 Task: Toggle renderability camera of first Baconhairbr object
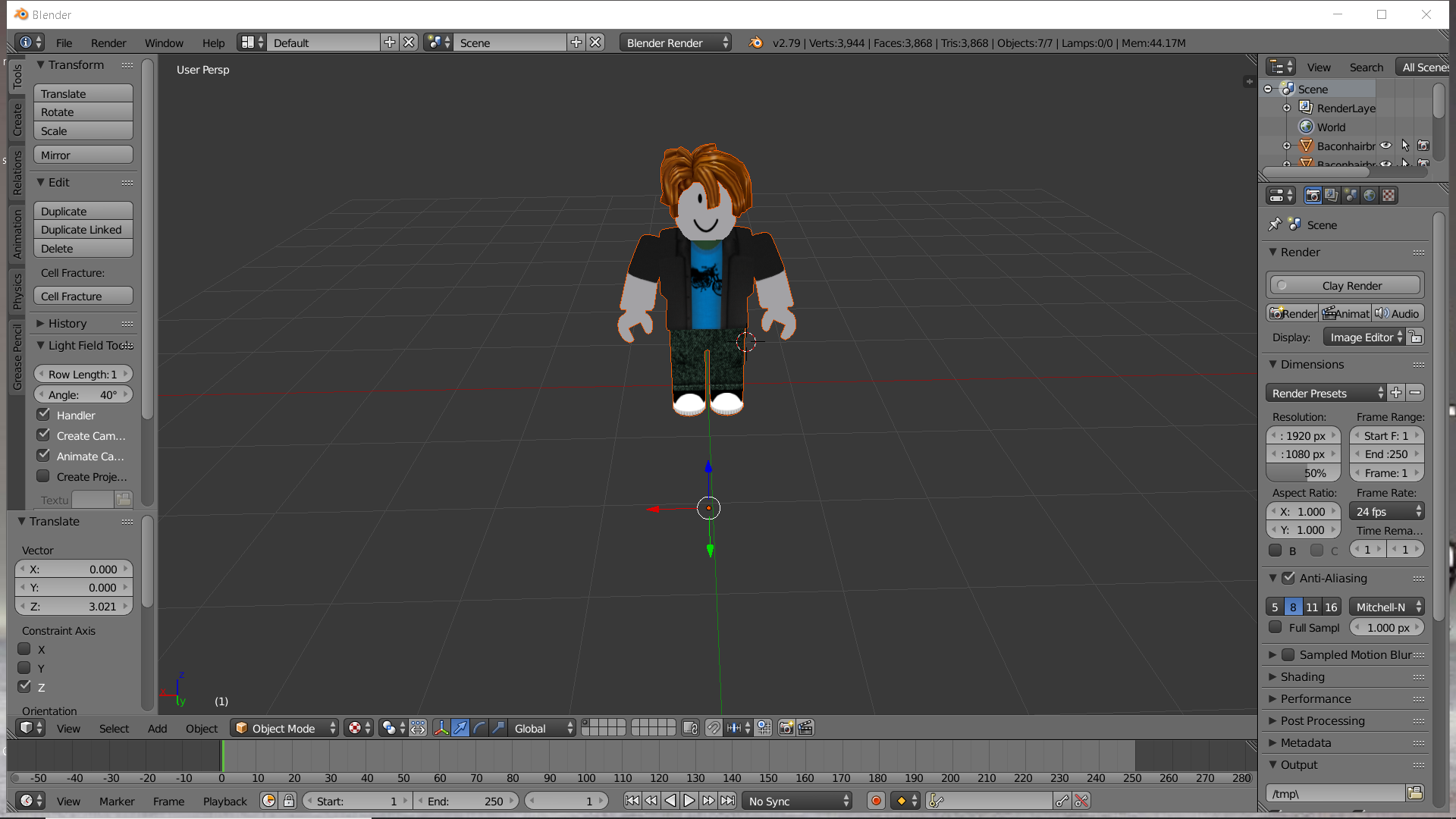tap(1424, 146)
